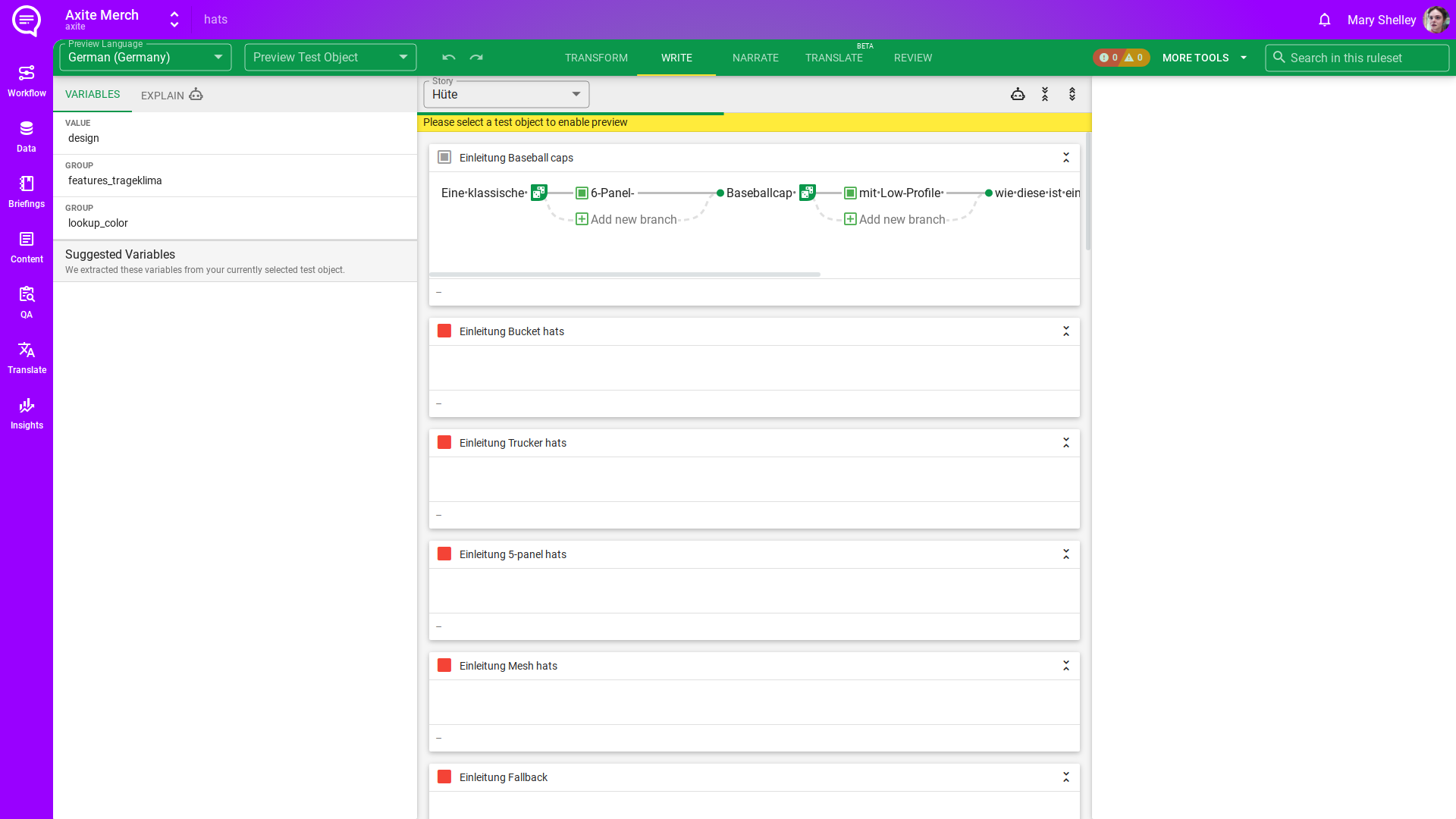Toggle the Einleitung 5-panel hats red checkbox
1456x819 pixels.
point(444,554)
